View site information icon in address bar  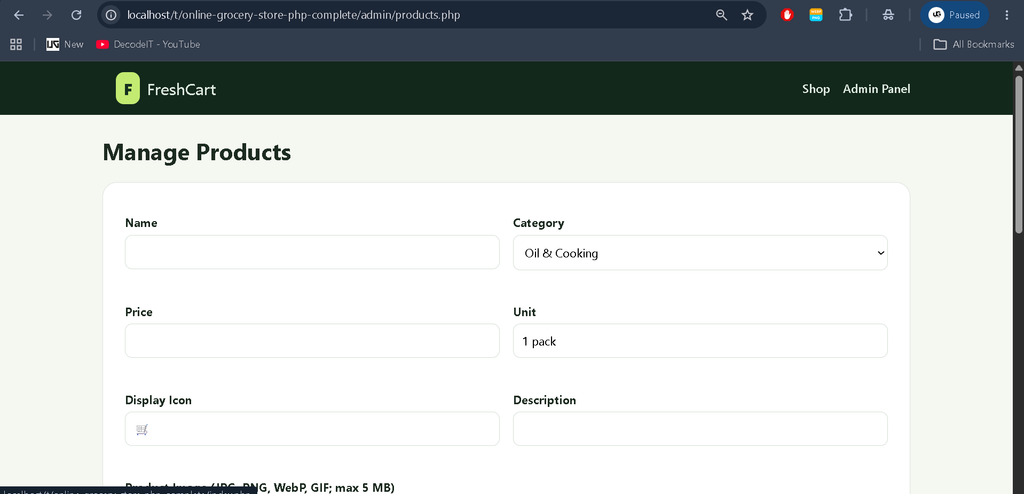112,15
